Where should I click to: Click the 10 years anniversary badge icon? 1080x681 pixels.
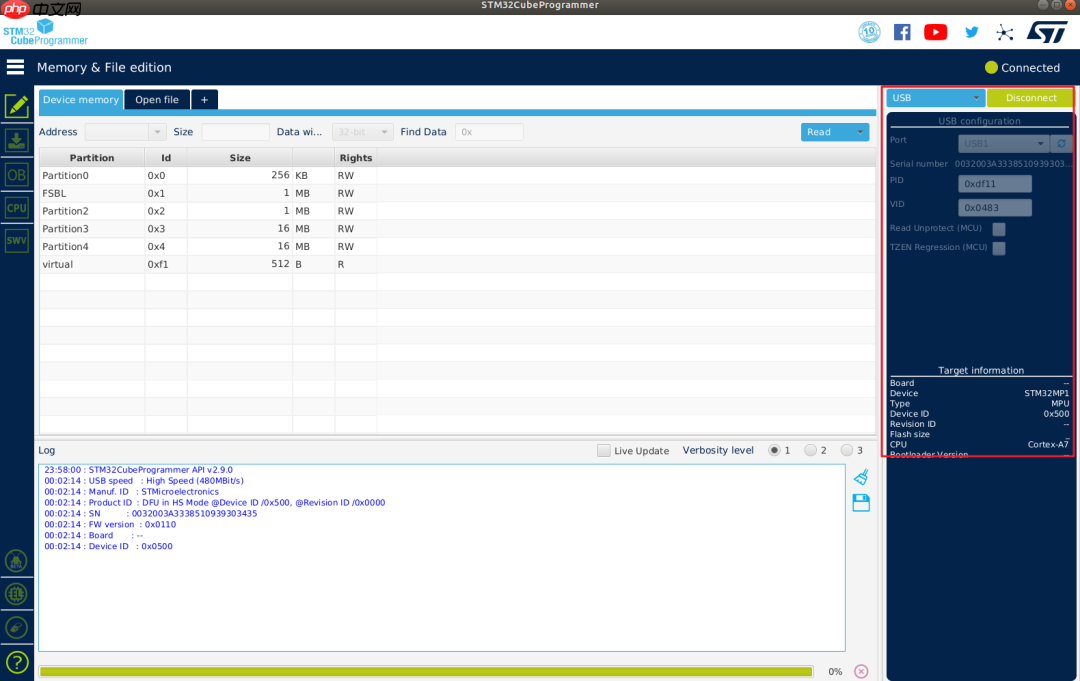869,32
